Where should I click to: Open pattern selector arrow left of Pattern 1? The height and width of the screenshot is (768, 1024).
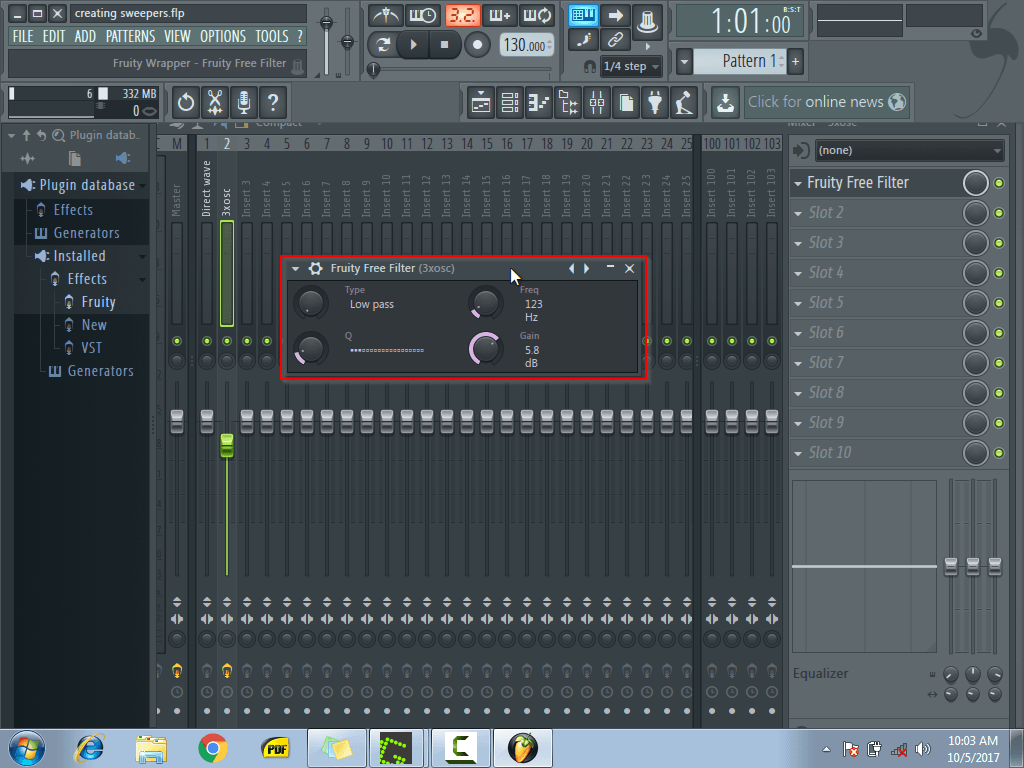coord(684,62)
